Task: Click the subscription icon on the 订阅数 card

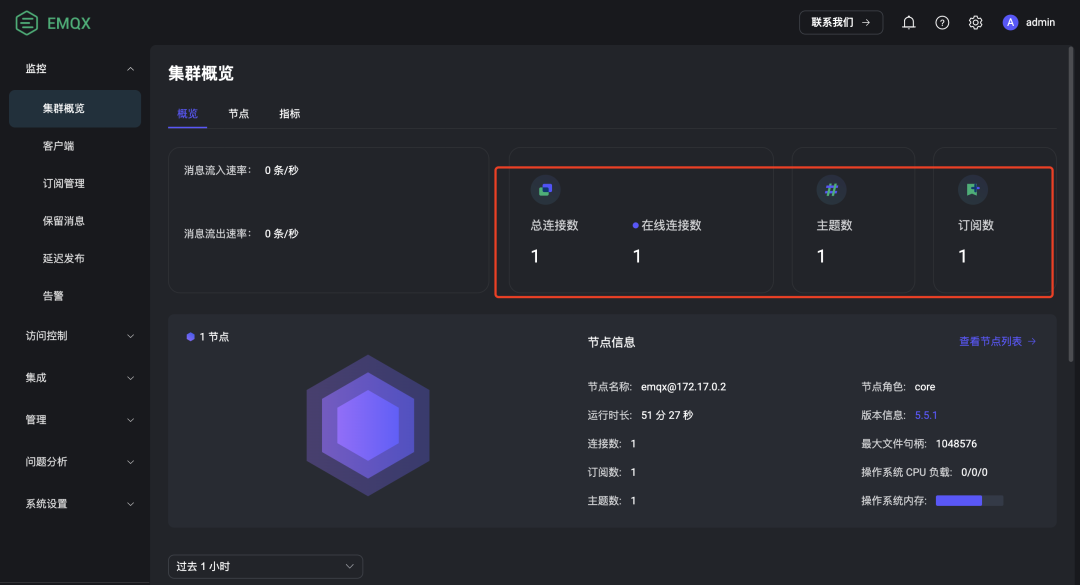Action: click(x=972, y=189)
